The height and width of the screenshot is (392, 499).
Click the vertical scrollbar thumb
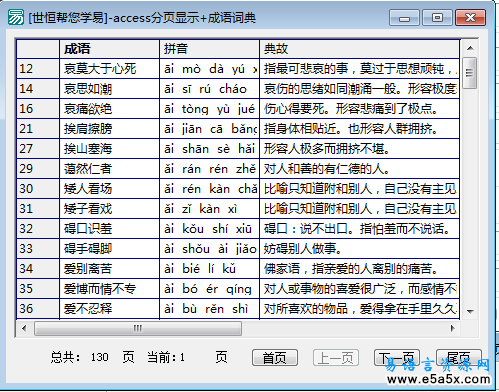470,73
